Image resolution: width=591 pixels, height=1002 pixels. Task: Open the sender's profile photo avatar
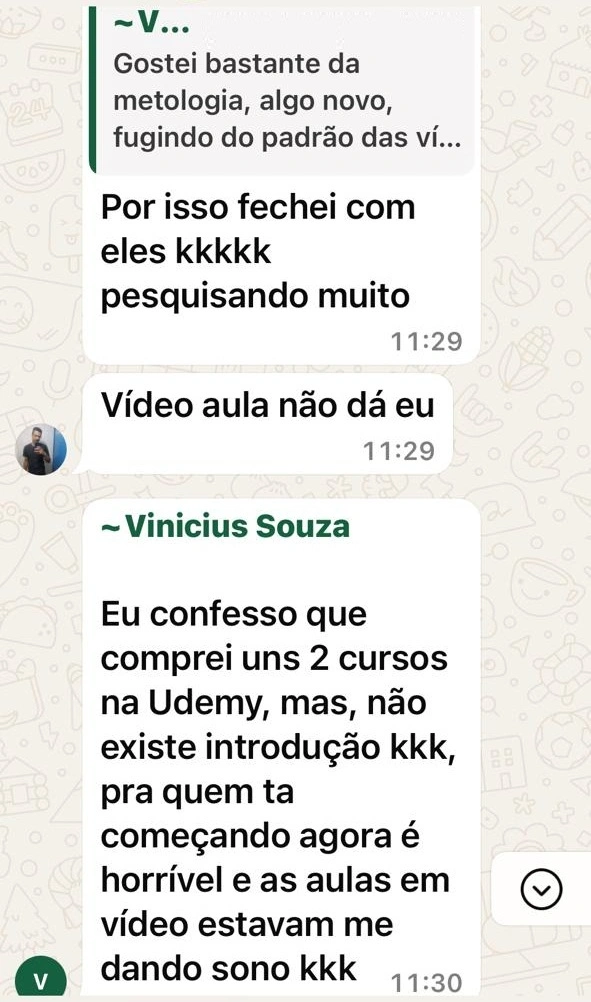(x=41, y=449)
